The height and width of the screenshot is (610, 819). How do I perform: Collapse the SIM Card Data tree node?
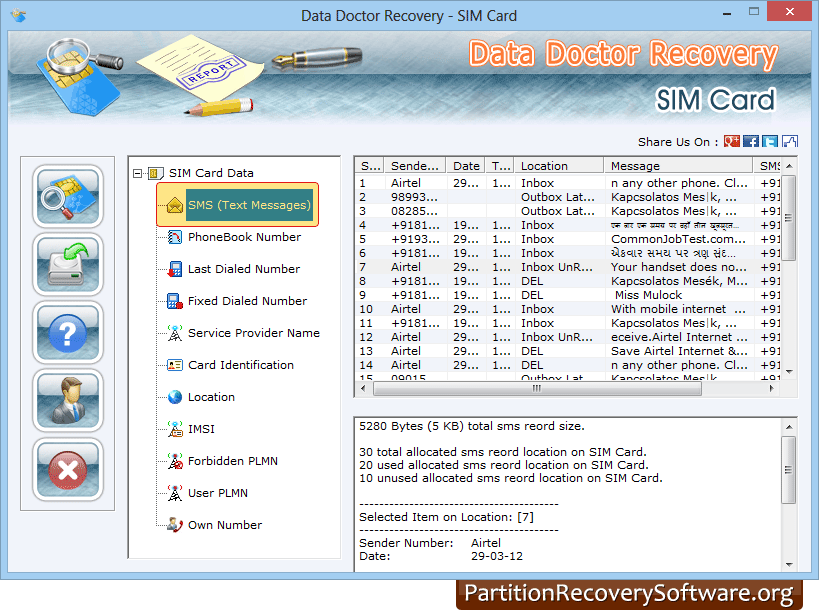coord(137,173)
